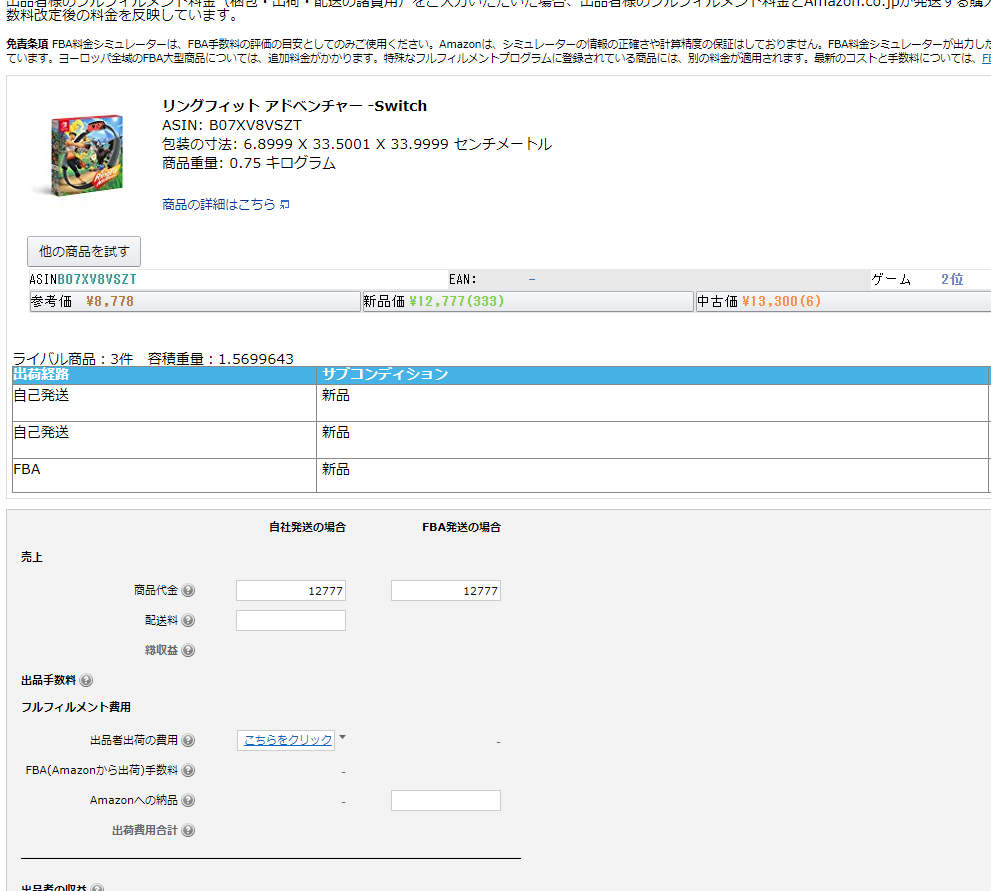Image resolution: width=991 pixels, height=891 pixels.
Task: Open the 商品の詳細はこちら link
Action: click(219, 204)
